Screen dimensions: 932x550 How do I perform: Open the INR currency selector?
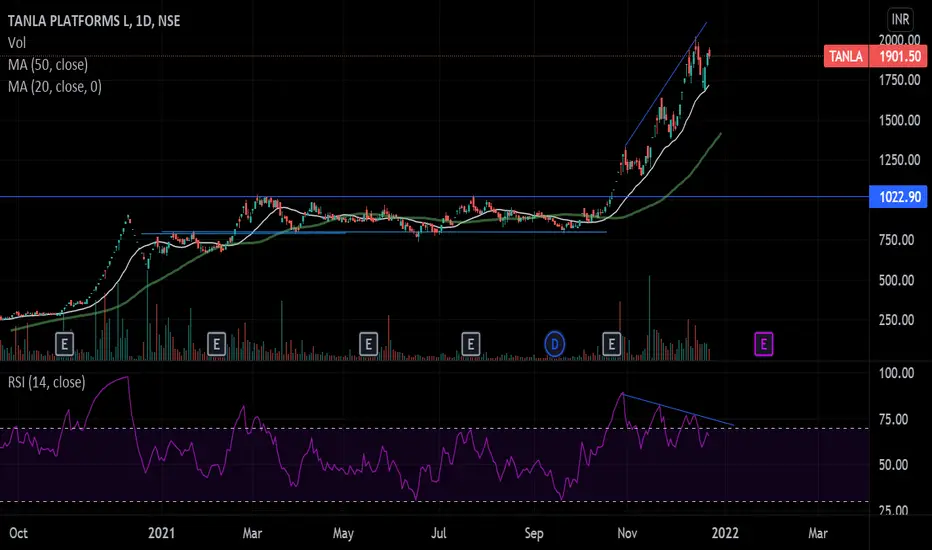point(900,20)
